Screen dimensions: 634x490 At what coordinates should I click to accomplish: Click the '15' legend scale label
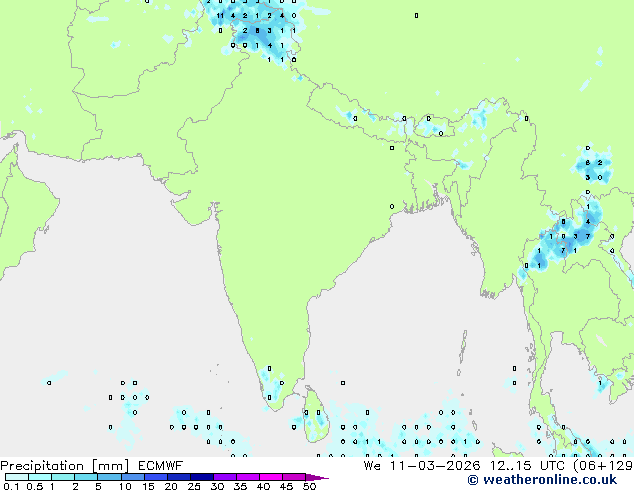pos(148,486)
